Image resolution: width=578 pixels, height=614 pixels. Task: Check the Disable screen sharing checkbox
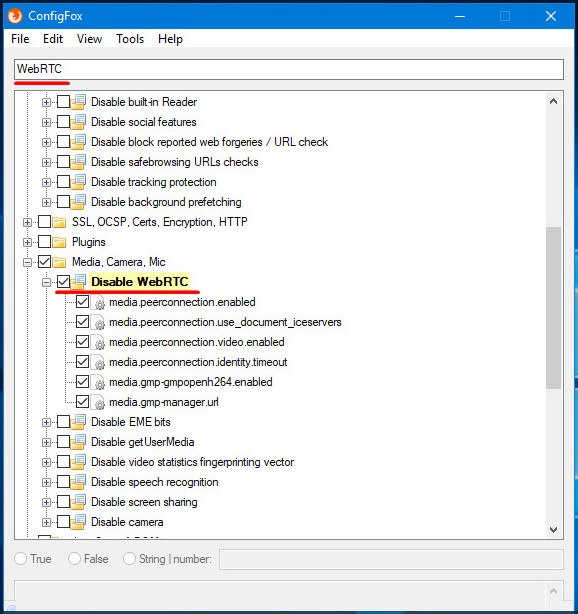point(63,502)
